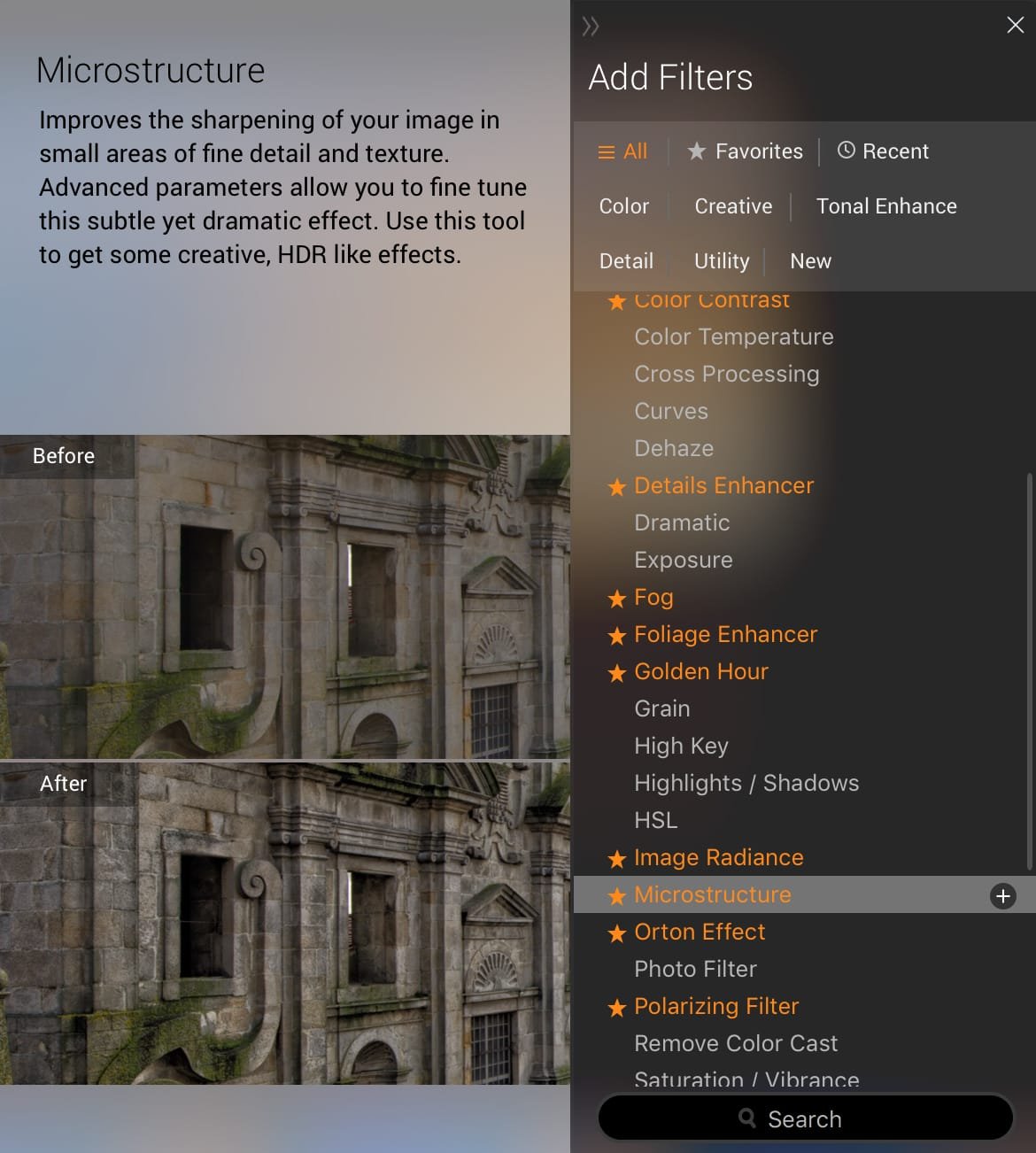Viewport: 1036px width, 1153px height.
Task: Close the Add Filters panel
Action: (1015, 25)
